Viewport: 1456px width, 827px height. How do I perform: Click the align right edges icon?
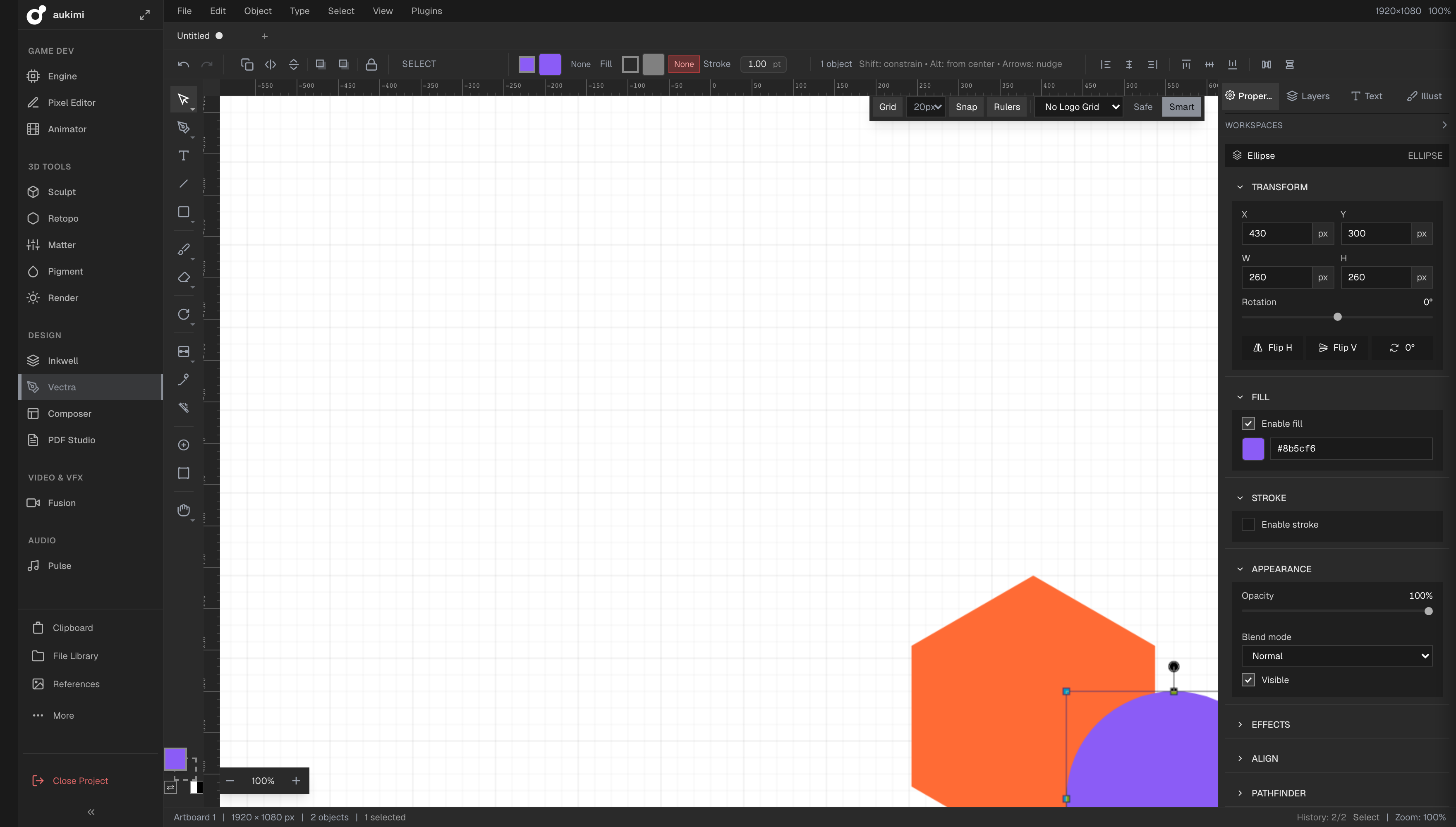1152,64
